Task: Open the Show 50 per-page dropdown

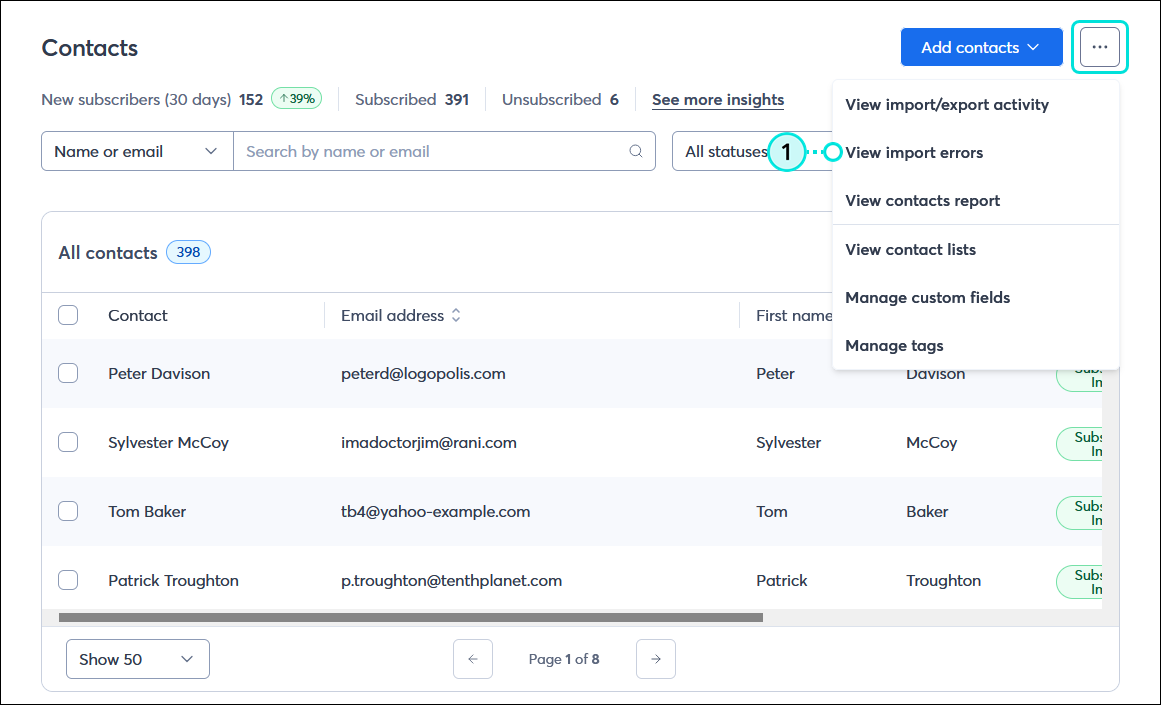Action: tap(137, 659)
